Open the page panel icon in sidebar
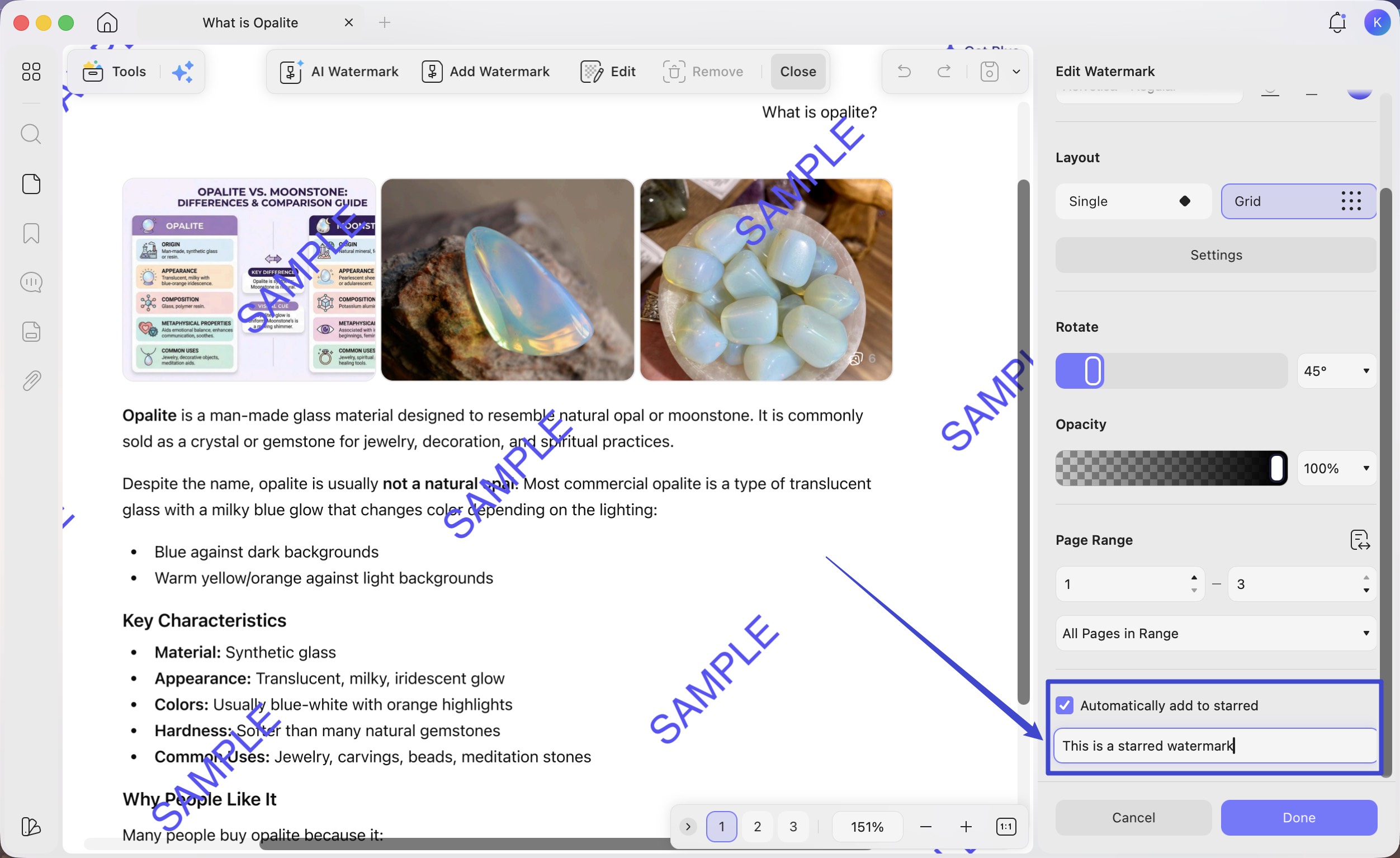Image resolution: width=1400 pixels, height=858 pixels. pos(31,184)
